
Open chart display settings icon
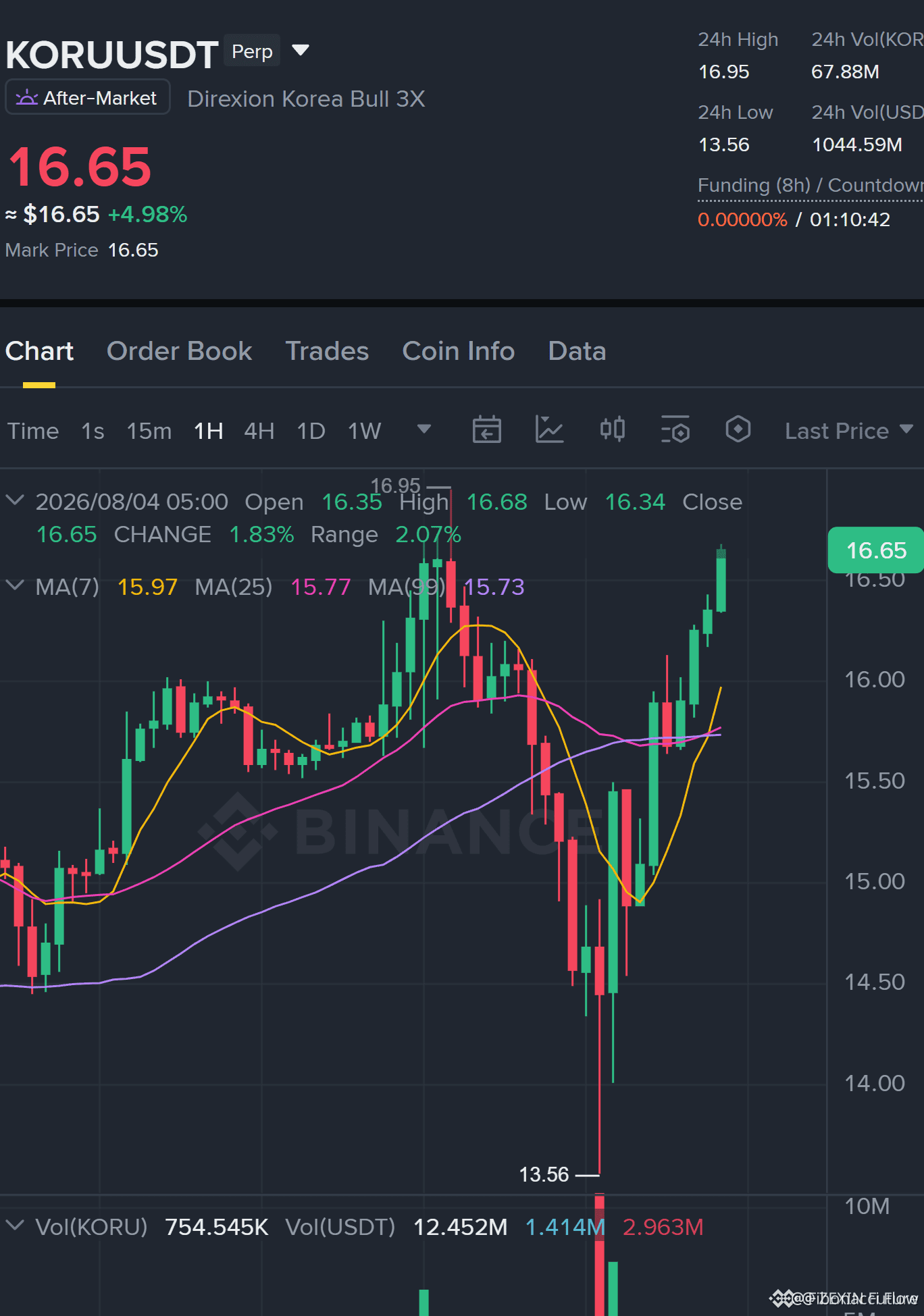[x=675, y=429]
